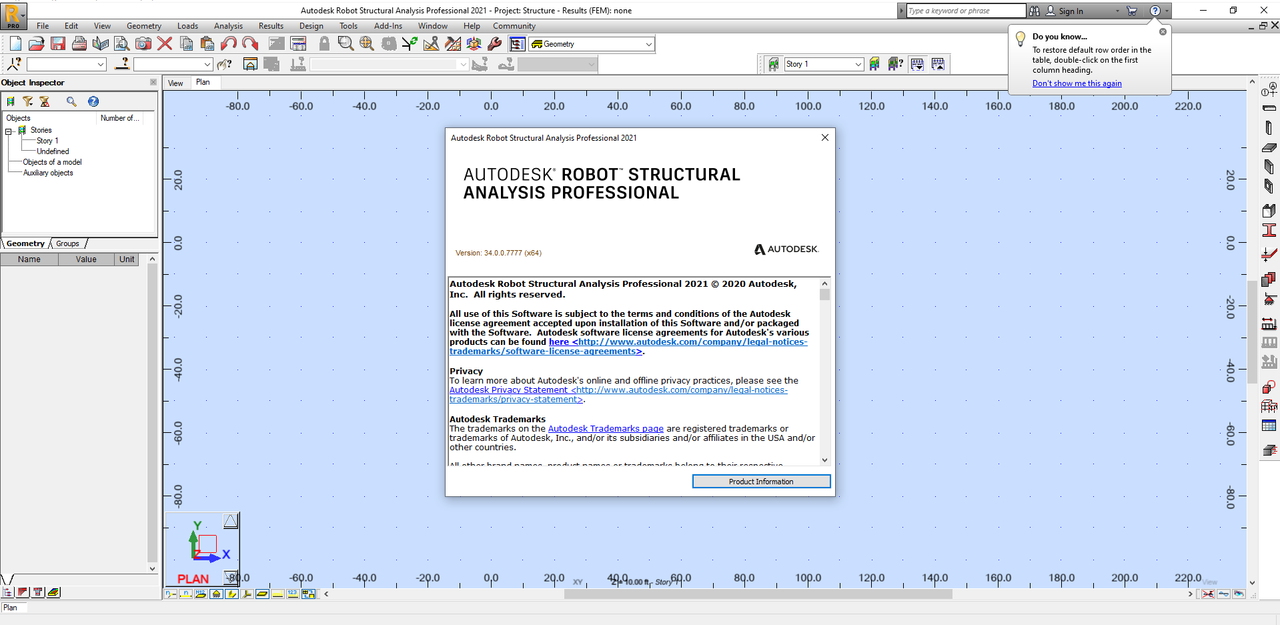Save the project using the floppy icon

(58, 44)
